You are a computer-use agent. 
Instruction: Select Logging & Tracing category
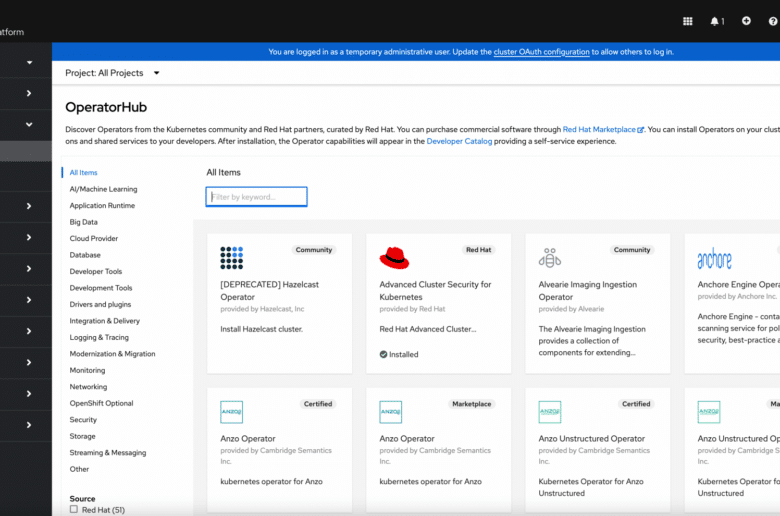click(x=99, y=337)
